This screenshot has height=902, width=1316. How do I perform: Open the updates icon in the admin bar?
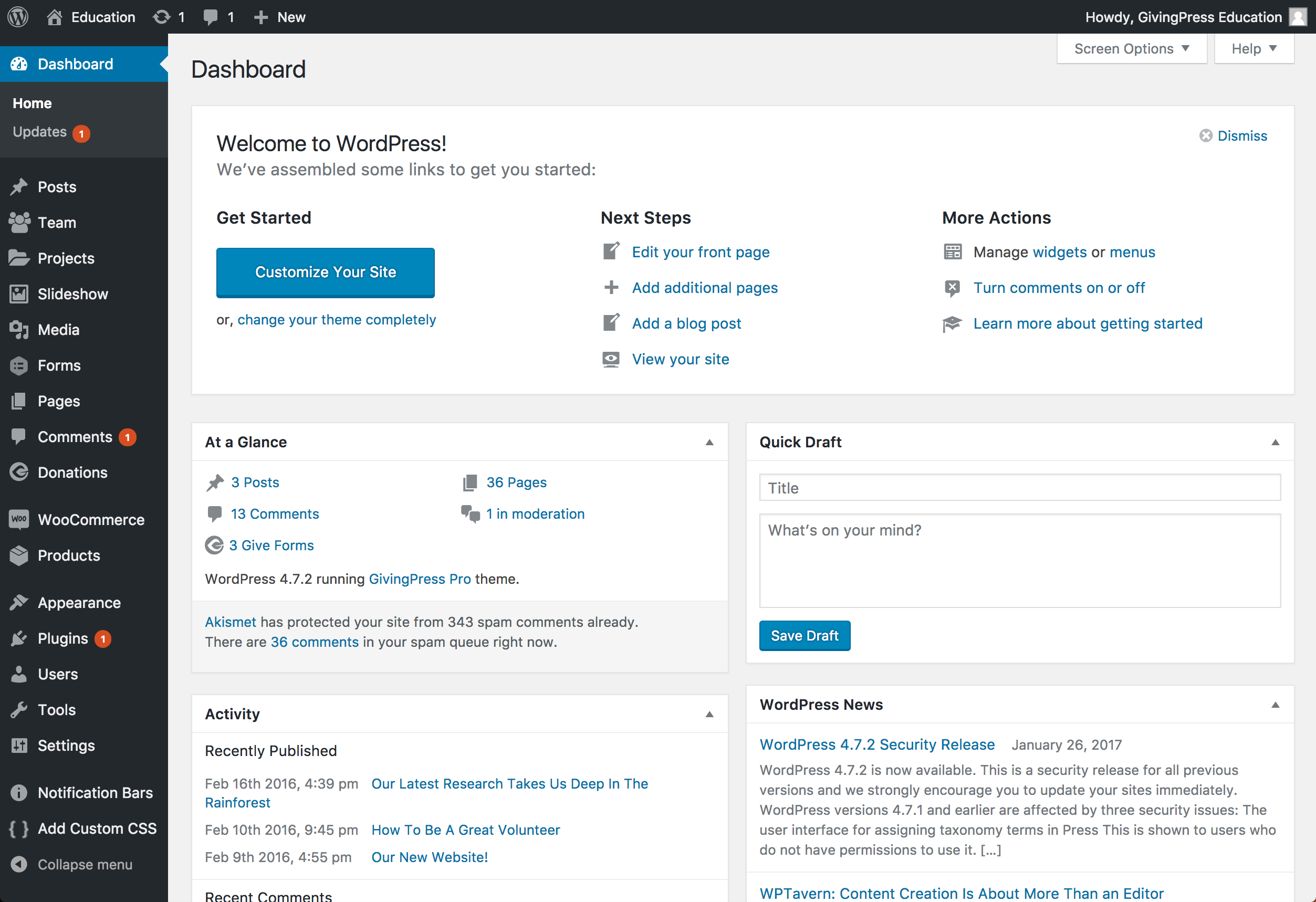pos(161,17)
